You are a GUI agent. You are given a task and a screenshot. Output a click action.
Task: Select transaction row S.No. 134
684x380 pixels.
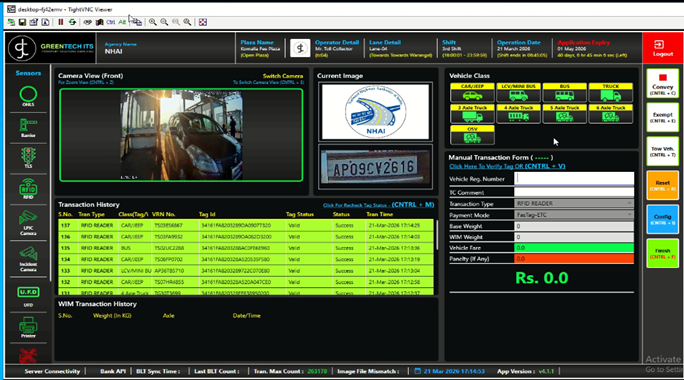(x=246, y=259)
